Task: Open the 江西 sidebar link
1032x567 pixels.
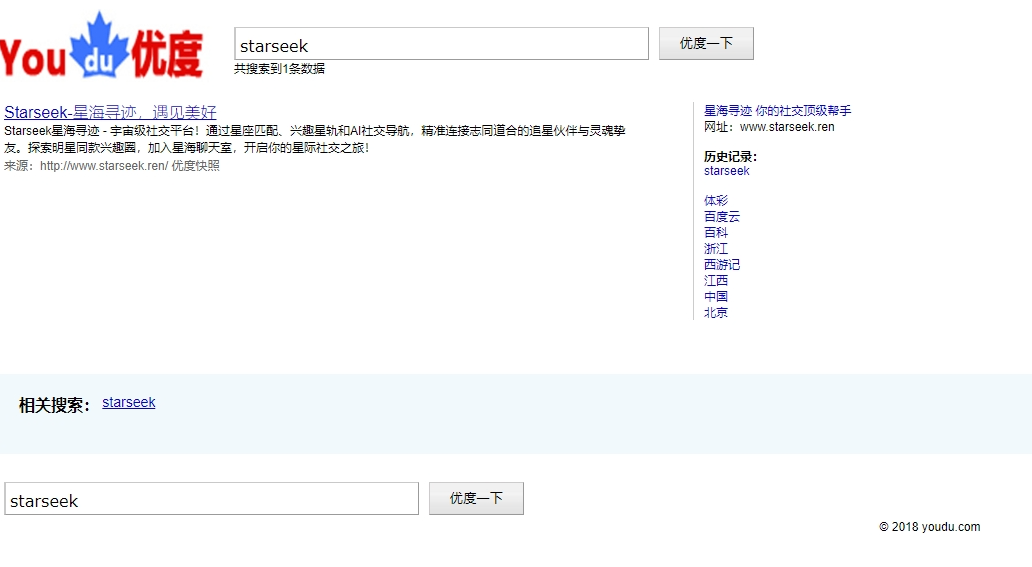Action: [715, 281]
